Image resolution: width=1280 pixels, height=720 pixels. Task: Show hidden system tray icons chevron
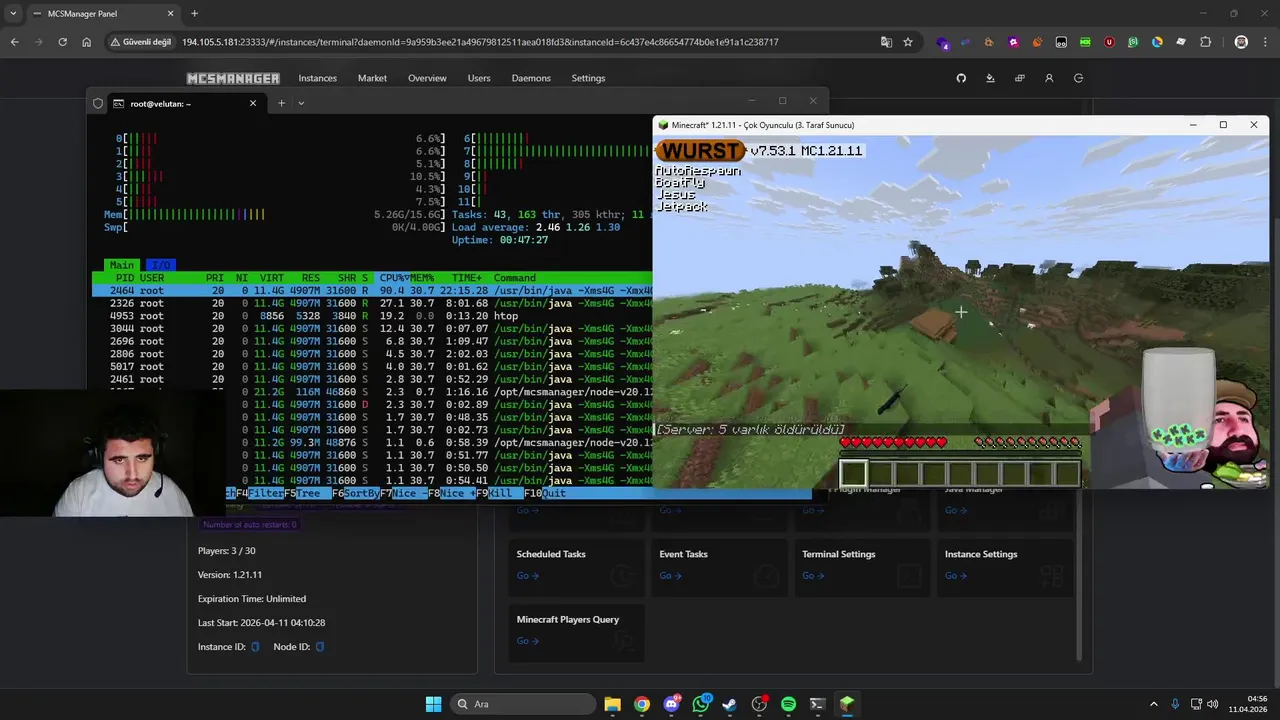1153,704
